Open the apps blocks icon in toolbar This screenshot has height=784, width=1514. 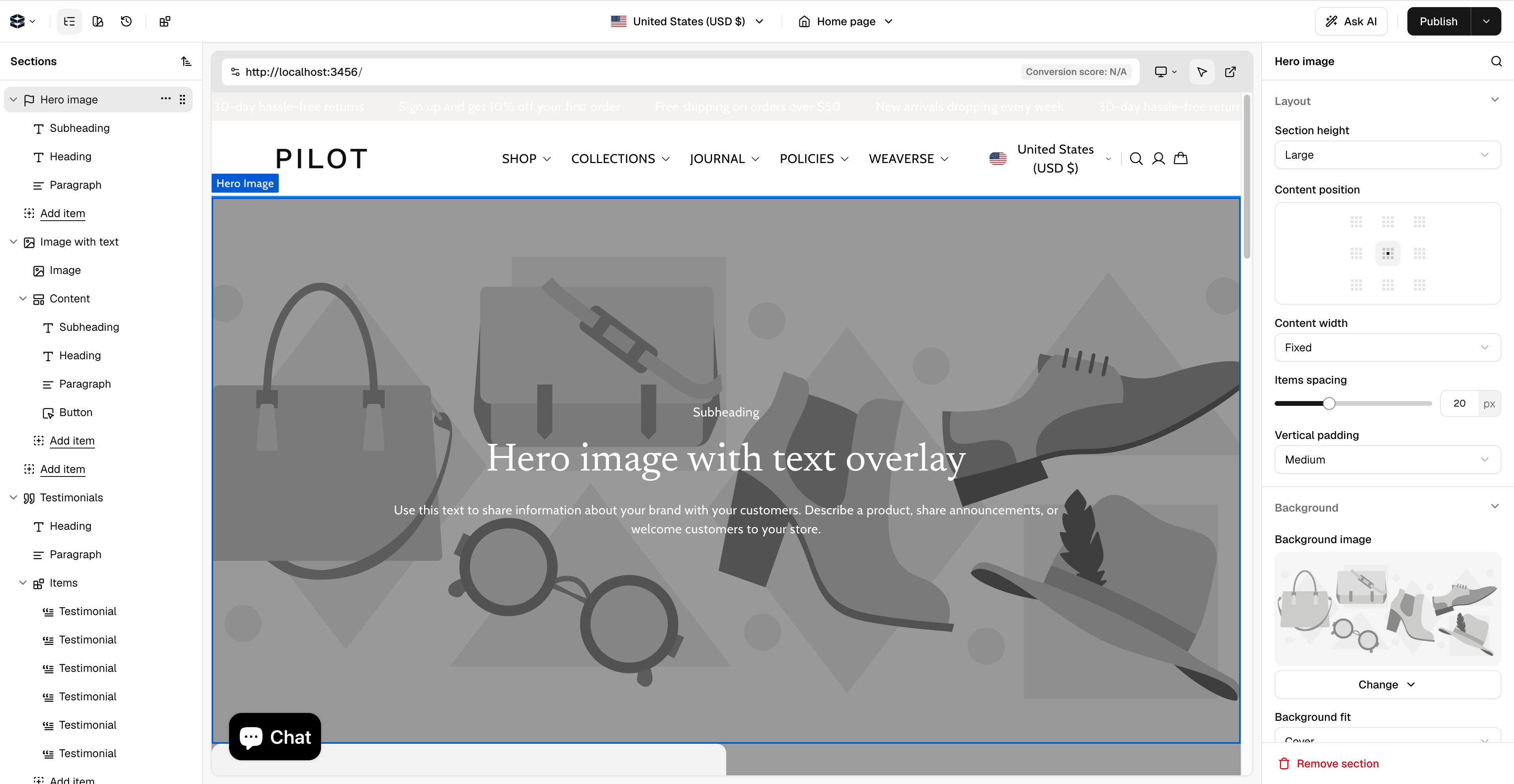click(165, 21)
